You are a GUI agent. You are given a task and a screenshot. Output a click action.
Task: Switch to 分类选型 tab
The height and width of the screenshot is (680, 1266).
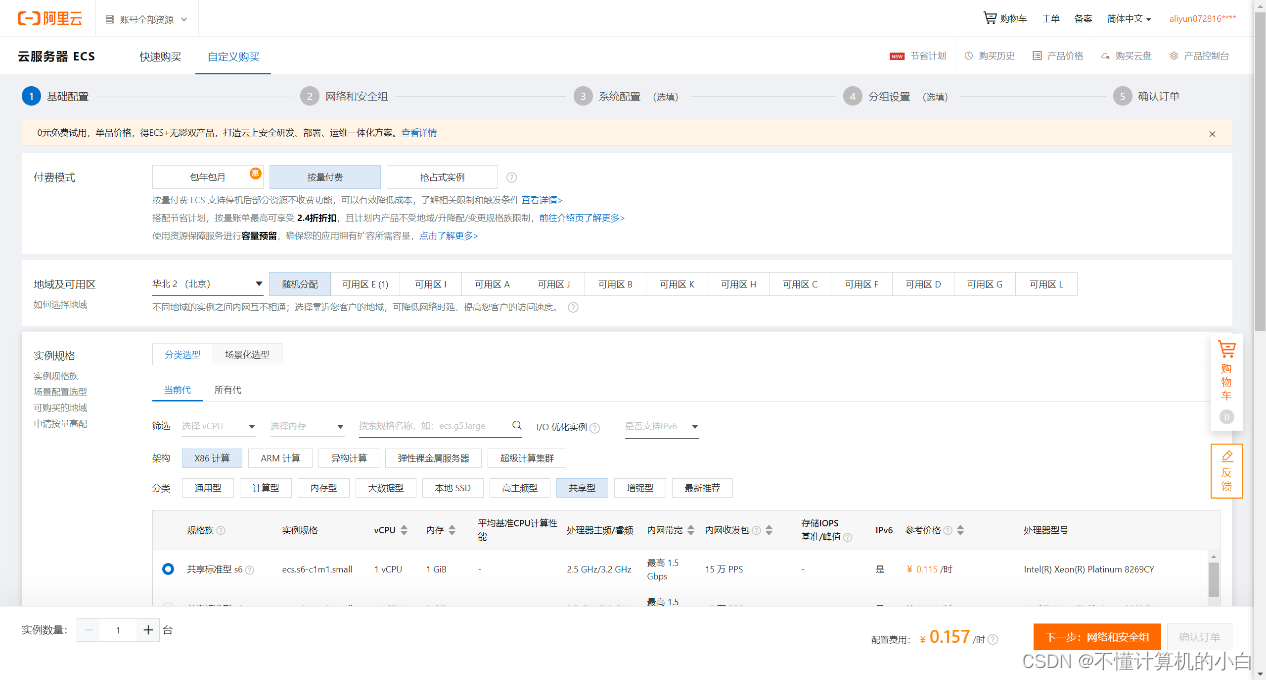point(182,354)
